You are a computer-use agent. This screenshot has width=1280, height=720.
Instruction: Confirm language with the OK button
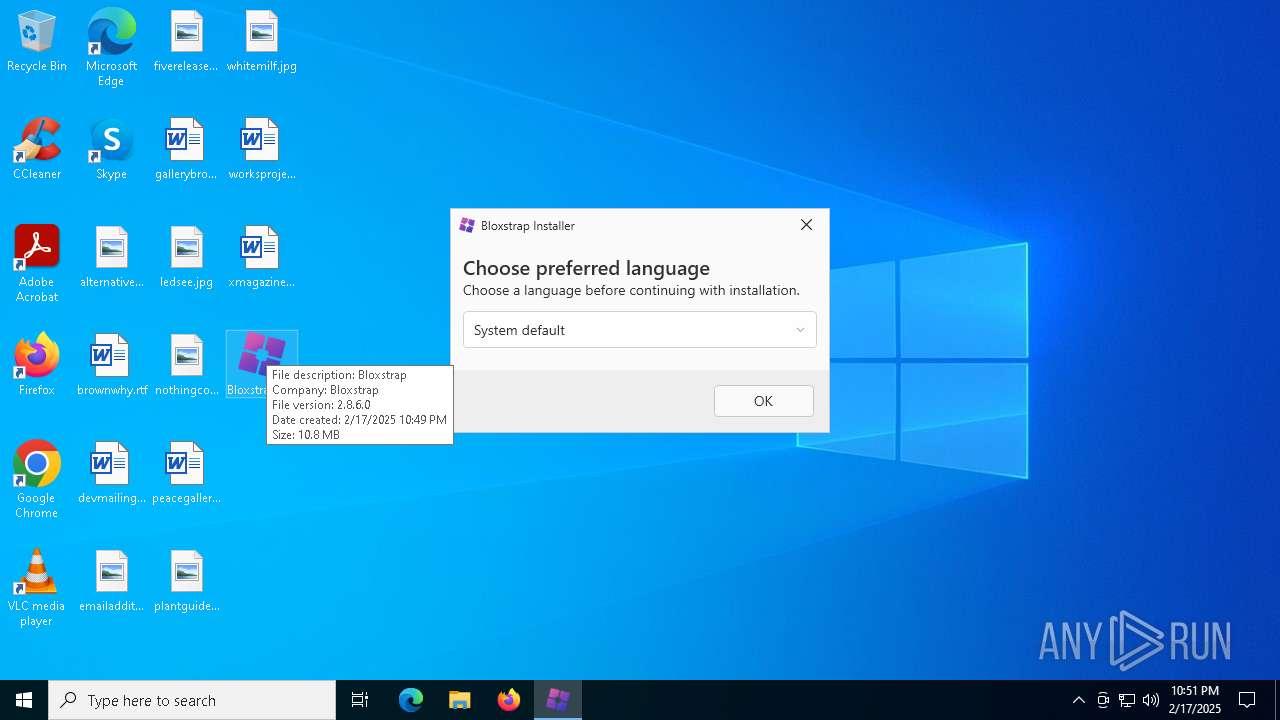764,401
